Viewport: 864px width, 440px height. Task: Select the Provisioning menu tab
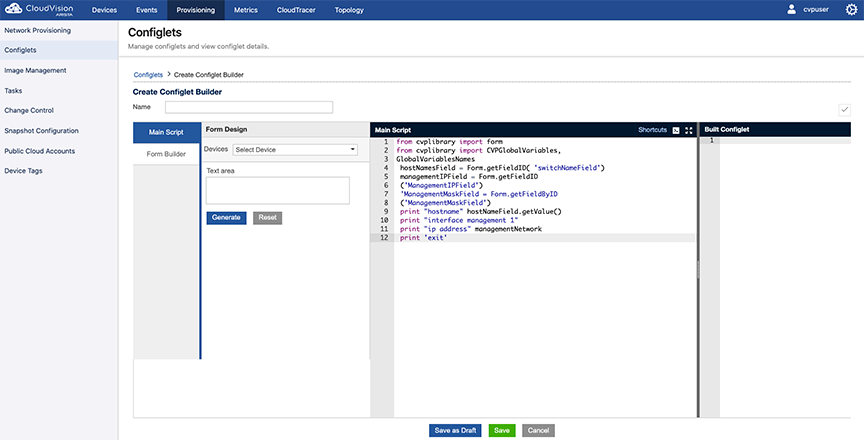(x=196, y=10)
